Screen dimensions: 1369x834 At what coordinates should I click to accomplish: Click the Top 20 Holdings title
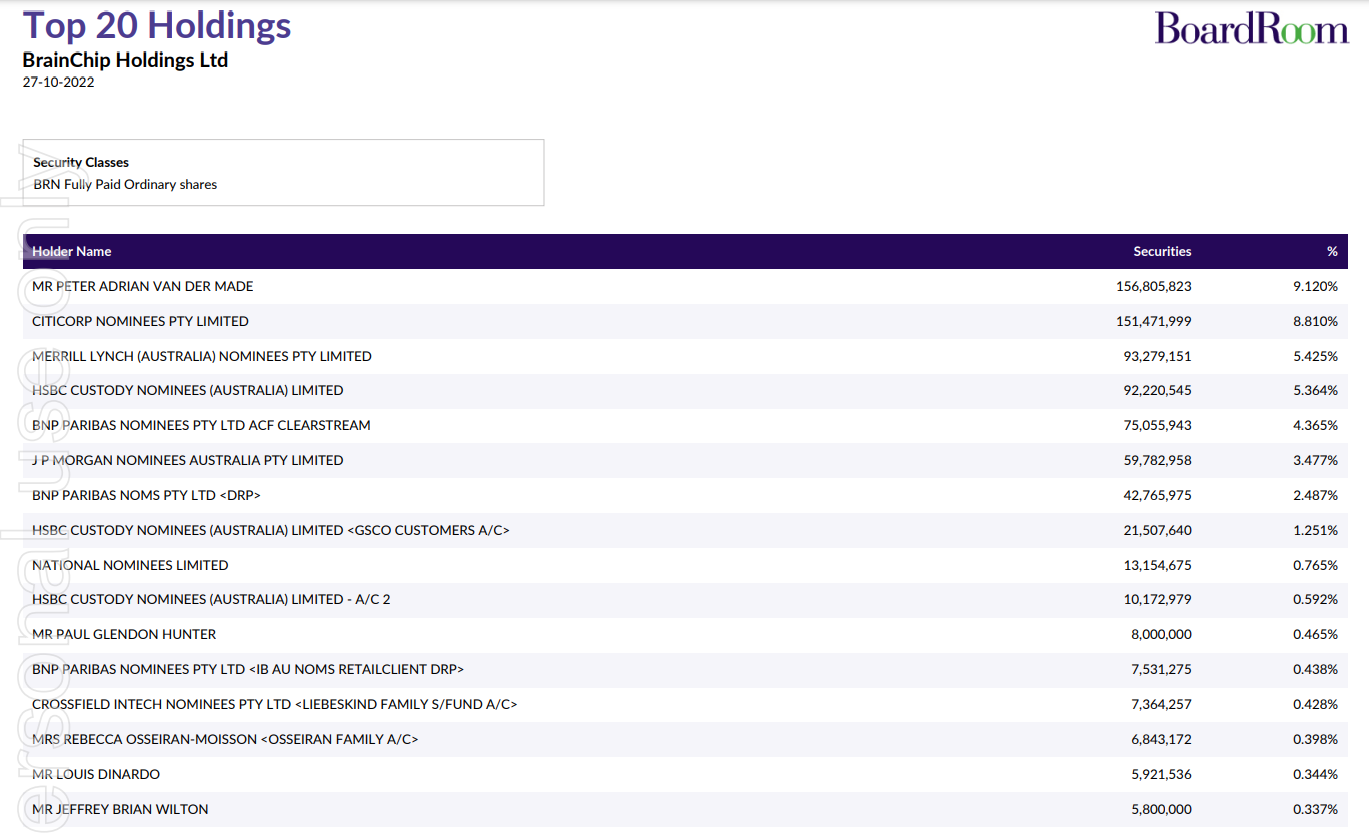[157, 25]
